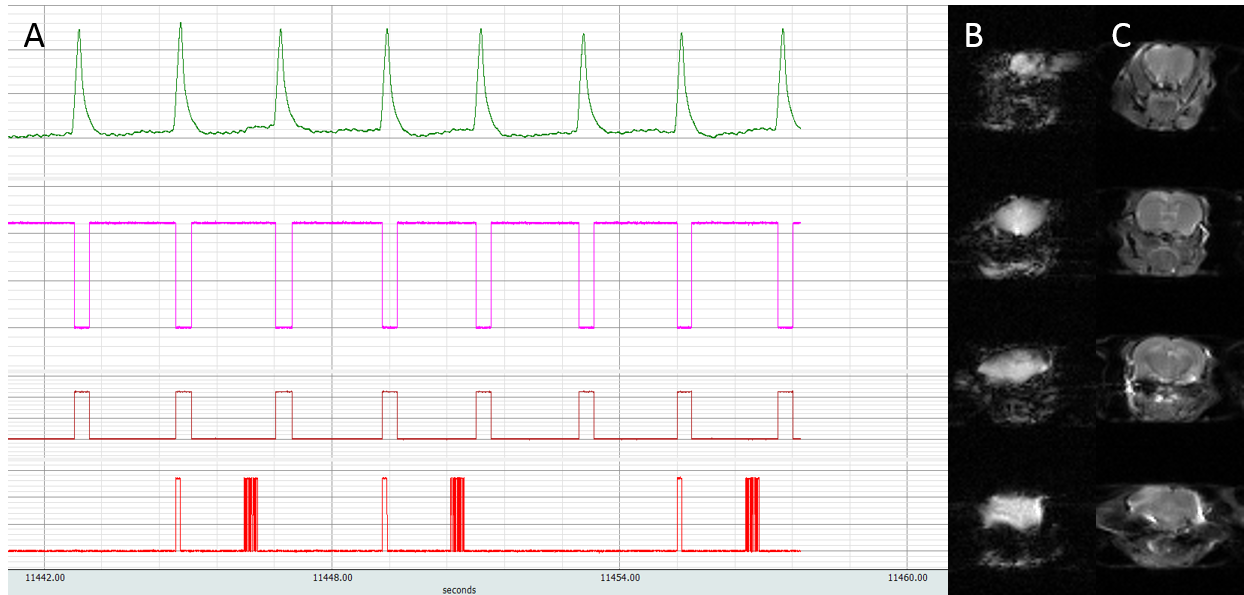Click the 11448.00 time axis label
Image resolution: width=1244 pixels, height=595 pixels.
point(331,578)
